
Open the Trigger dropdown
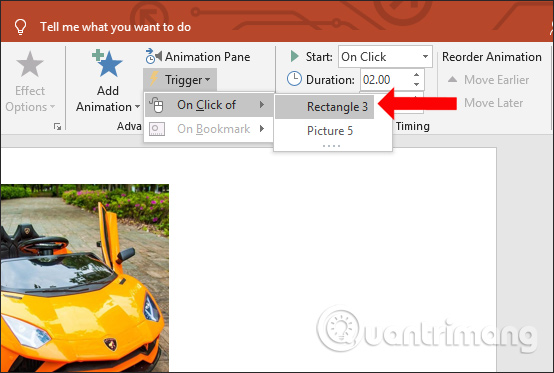click(x=180, y=80)
